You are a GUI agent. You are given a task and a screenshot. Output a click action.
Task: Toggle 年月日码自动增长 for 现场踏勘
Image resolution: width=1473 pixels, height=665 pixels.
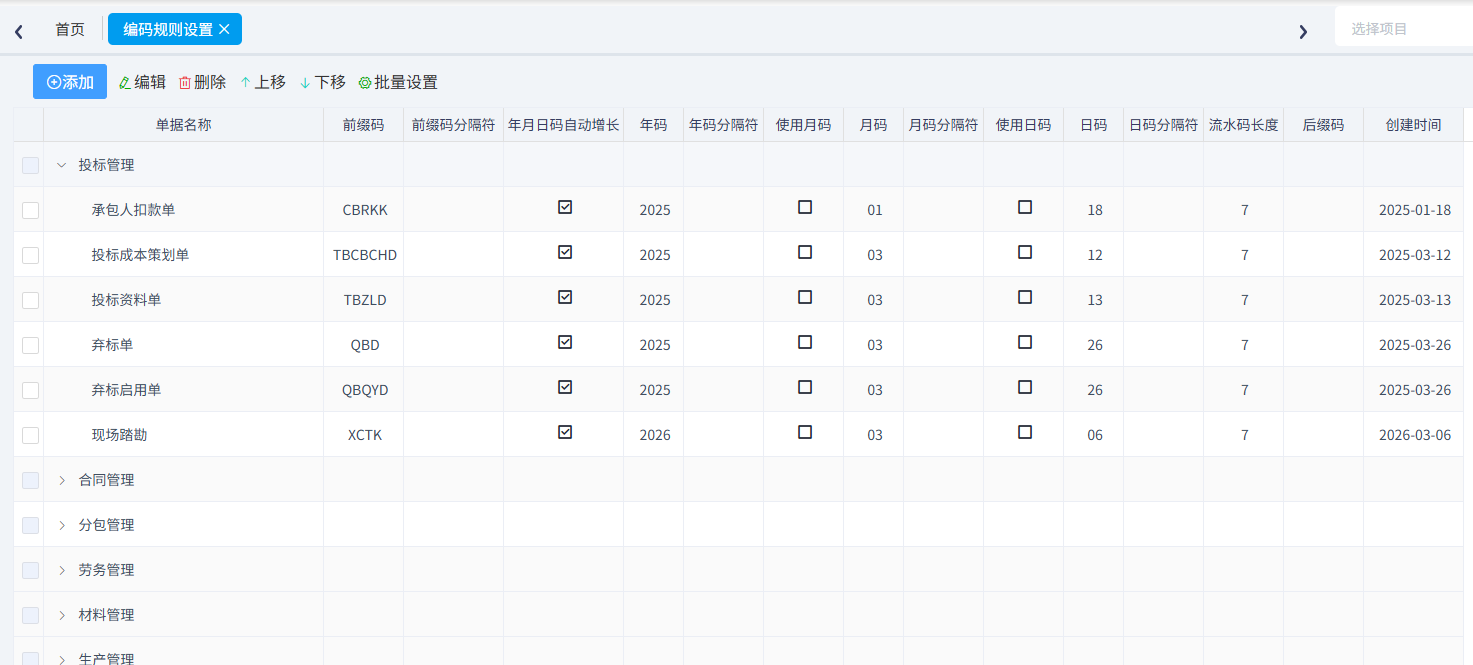565,432
